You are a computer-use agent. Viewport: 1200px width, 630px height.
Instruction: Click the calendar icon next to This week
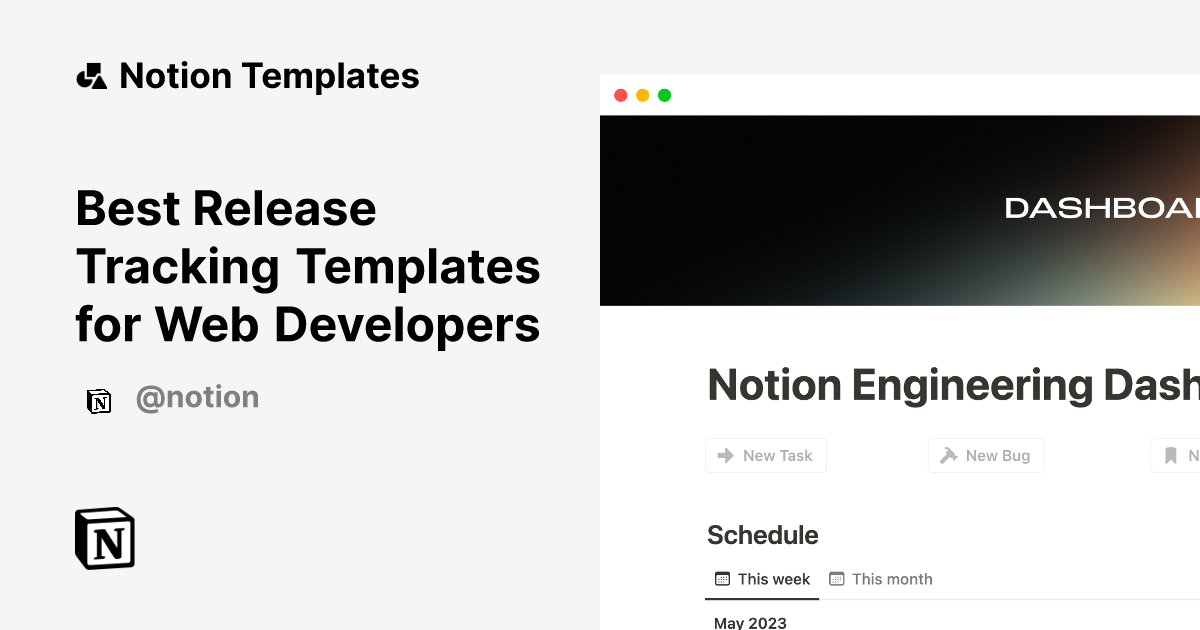point(722,578)
